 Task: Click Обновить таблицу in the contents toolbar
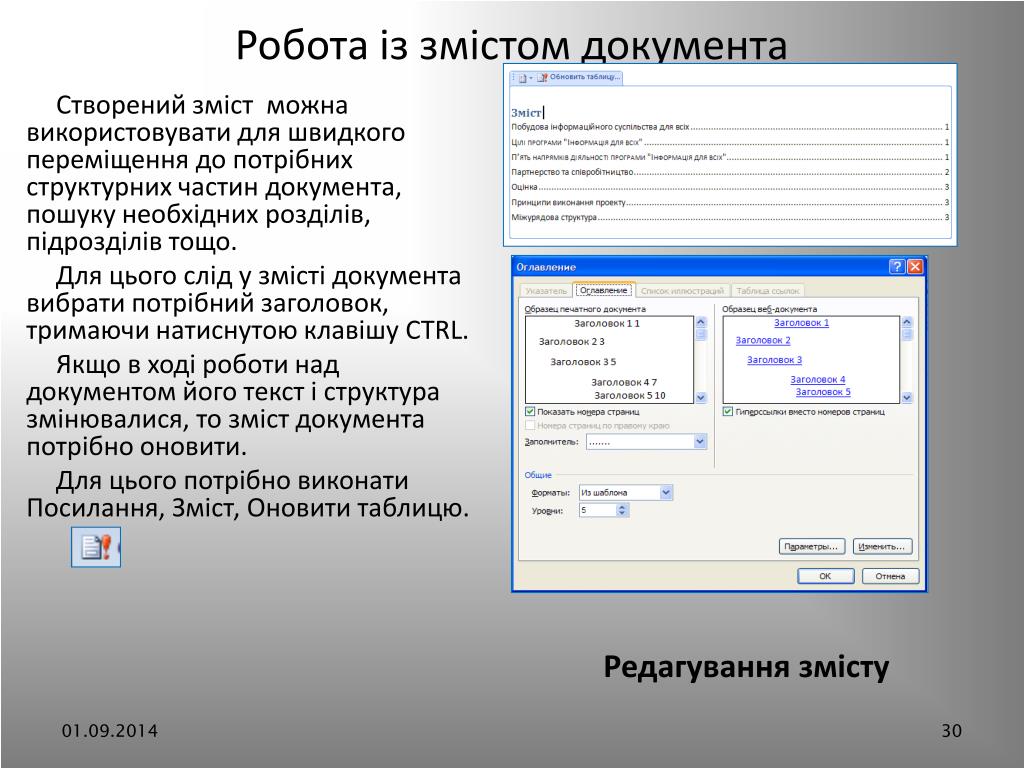tap(579, 78)
